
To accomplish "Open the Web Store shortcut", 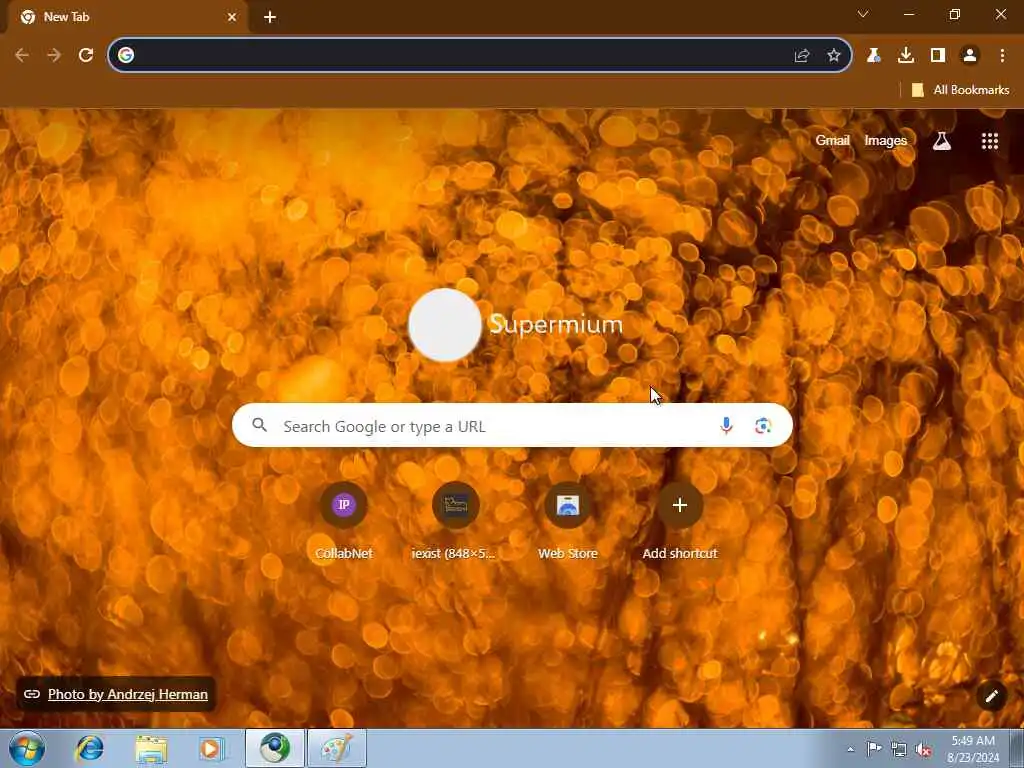I will 568,520.
